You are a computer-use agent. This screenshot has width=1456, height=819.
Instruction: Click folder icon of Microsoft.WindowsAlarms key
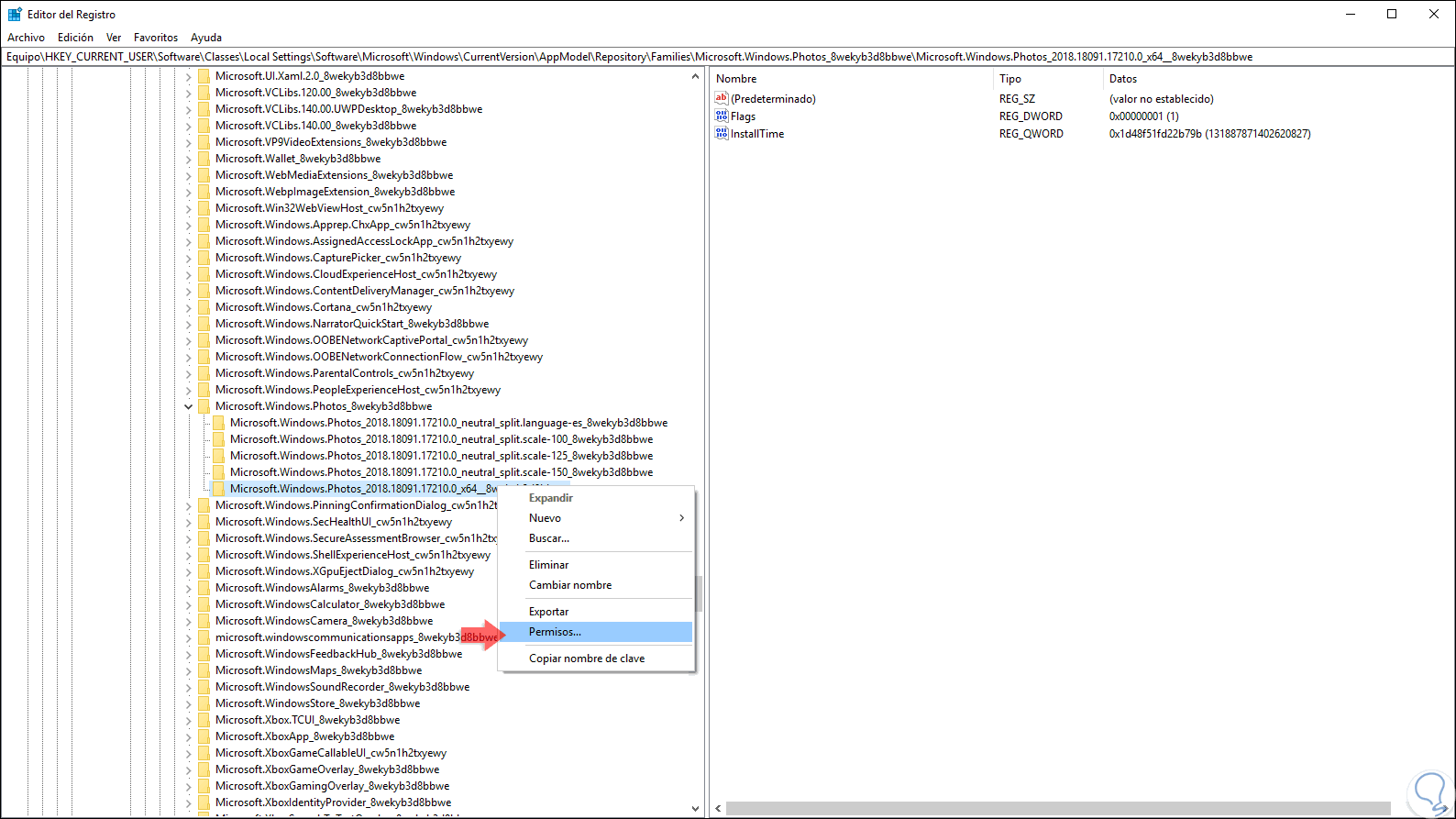tap(204, 588)
